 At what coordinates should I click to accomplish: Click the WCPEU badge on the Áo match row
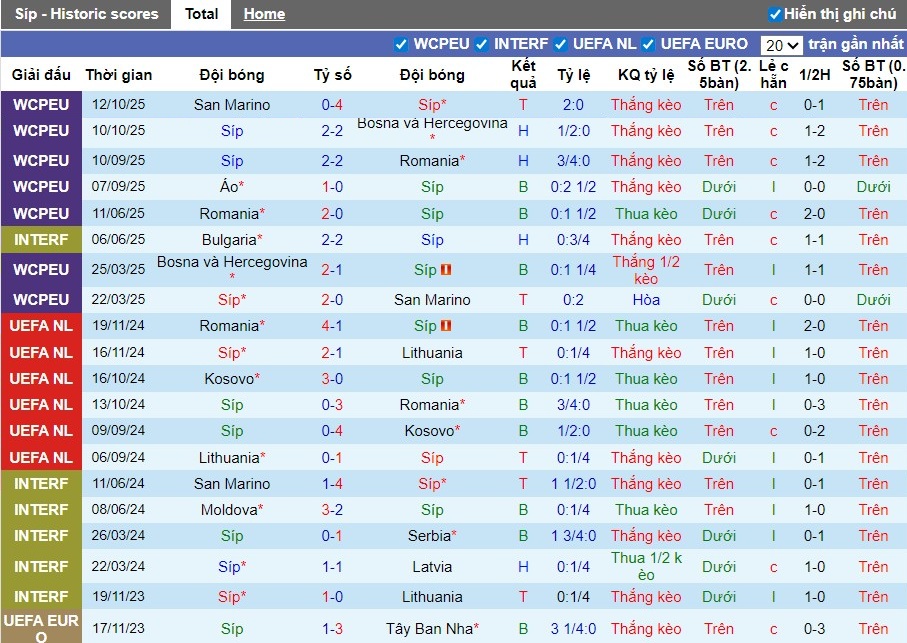41,186
